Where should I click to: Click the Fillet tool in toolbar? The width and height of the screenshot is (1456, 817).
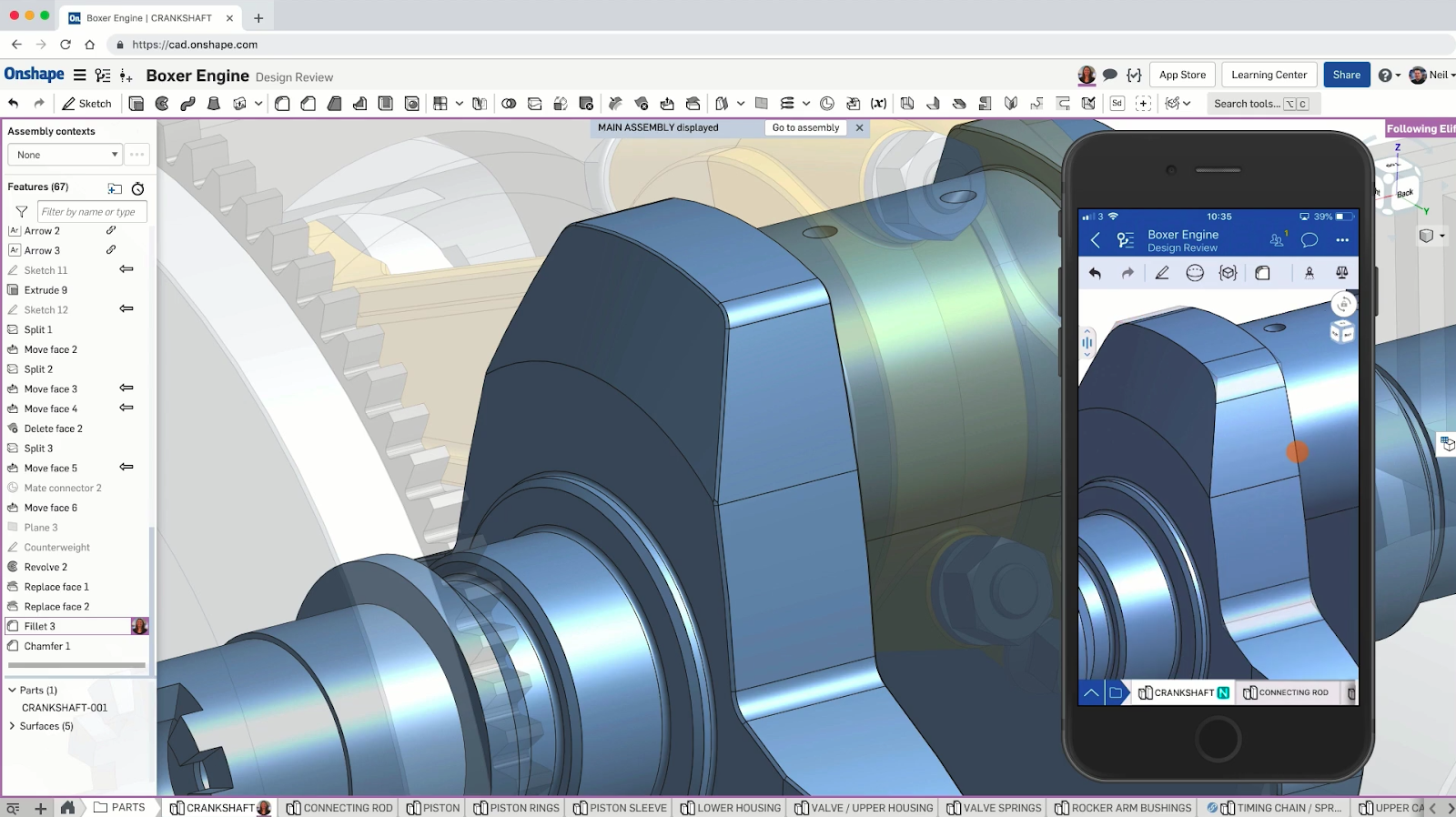282,104
